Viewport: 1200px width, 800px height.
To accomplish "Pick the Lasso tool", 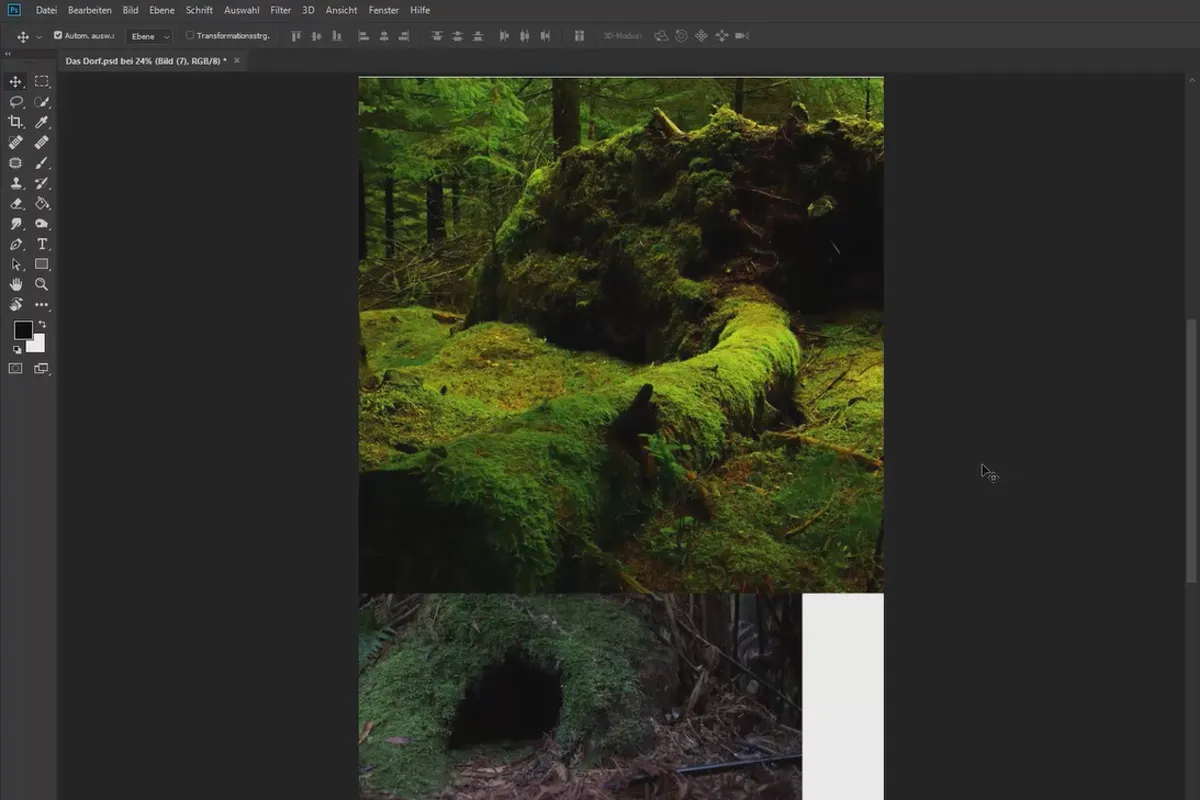I will pos(16,102).
